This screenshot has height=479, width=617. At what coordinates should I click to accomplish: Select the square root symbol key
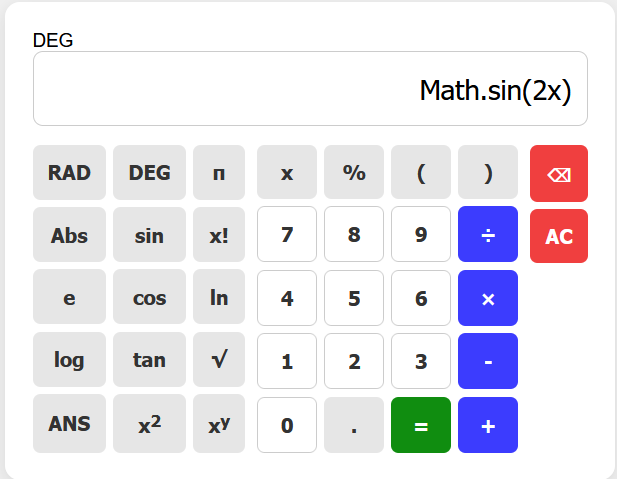(219, 359)
